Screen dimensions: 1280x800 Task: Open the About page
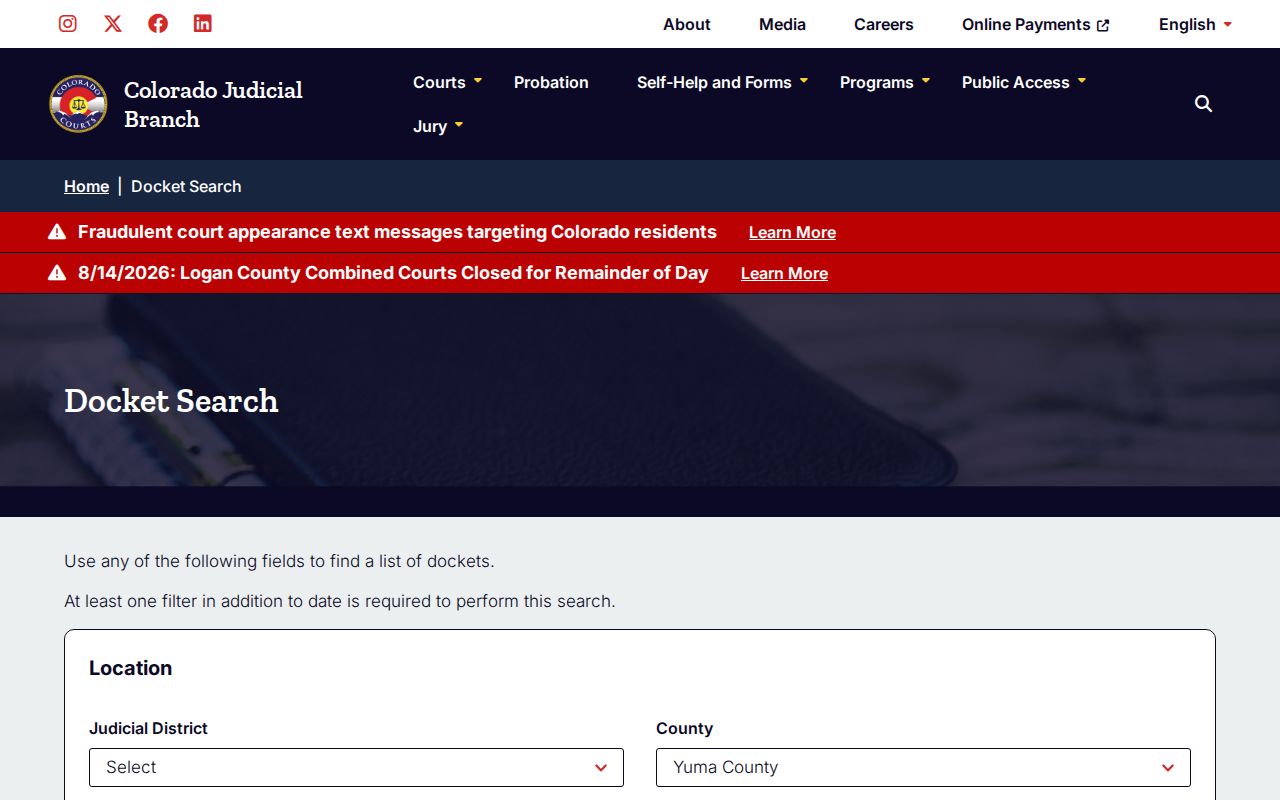(687, 24)
